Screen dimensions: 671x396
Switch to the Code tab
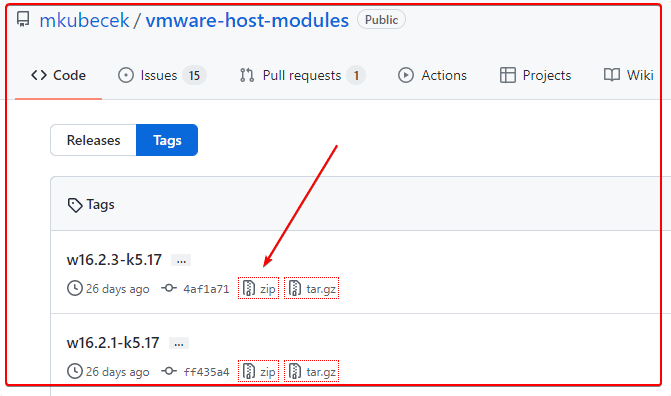coord(59,75)
